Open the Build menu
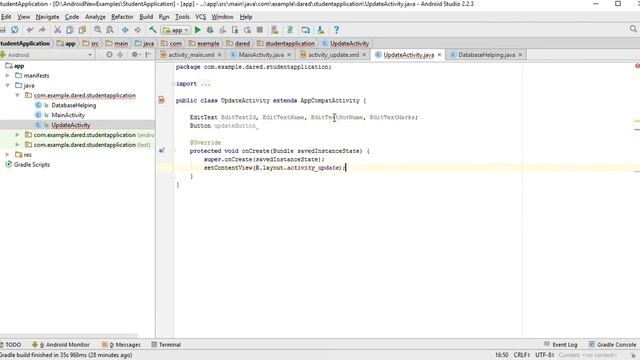The image size is (640, 360). [x=146, y=17]
